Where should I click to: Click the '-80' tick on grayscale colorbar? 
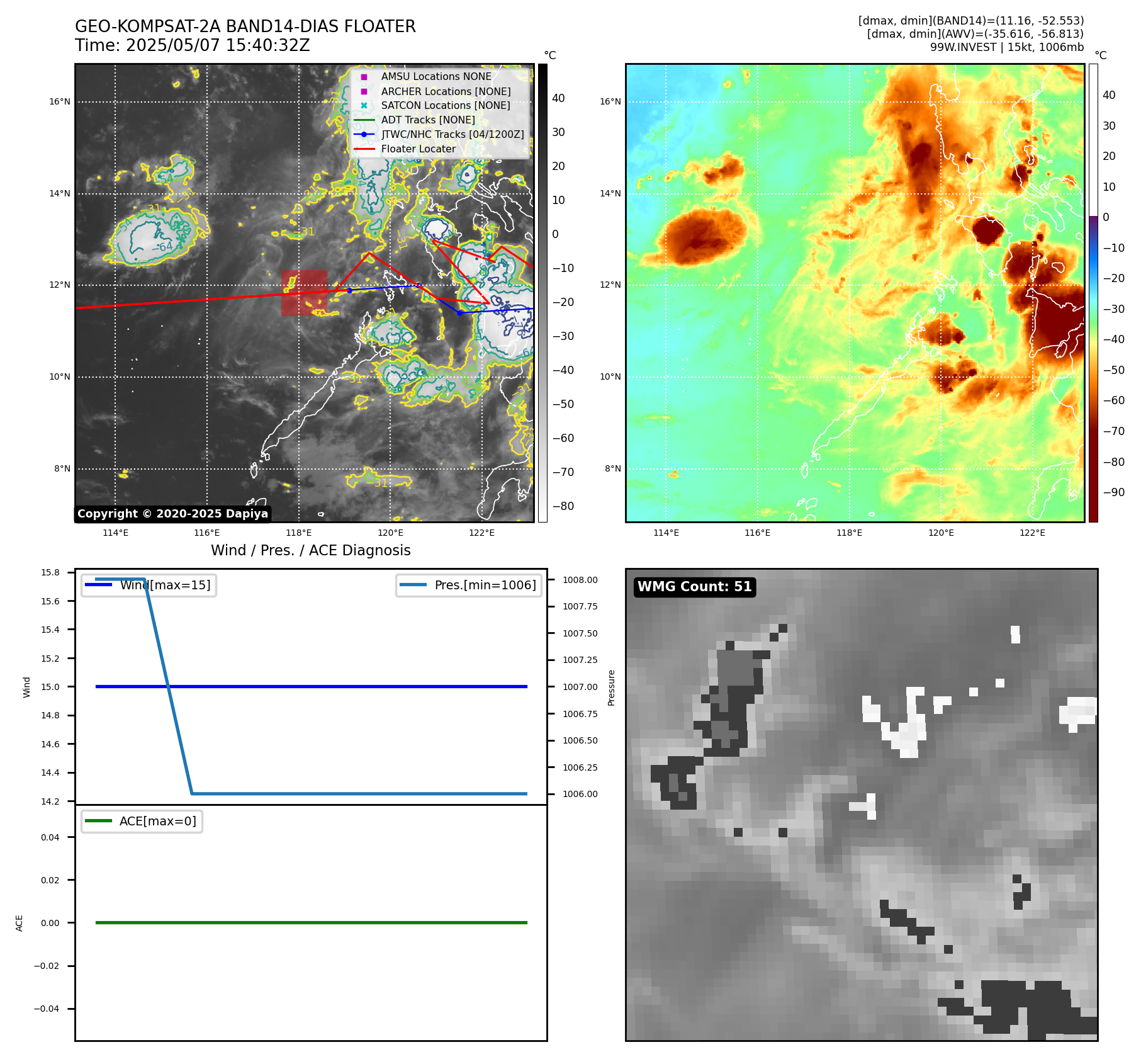563,506
